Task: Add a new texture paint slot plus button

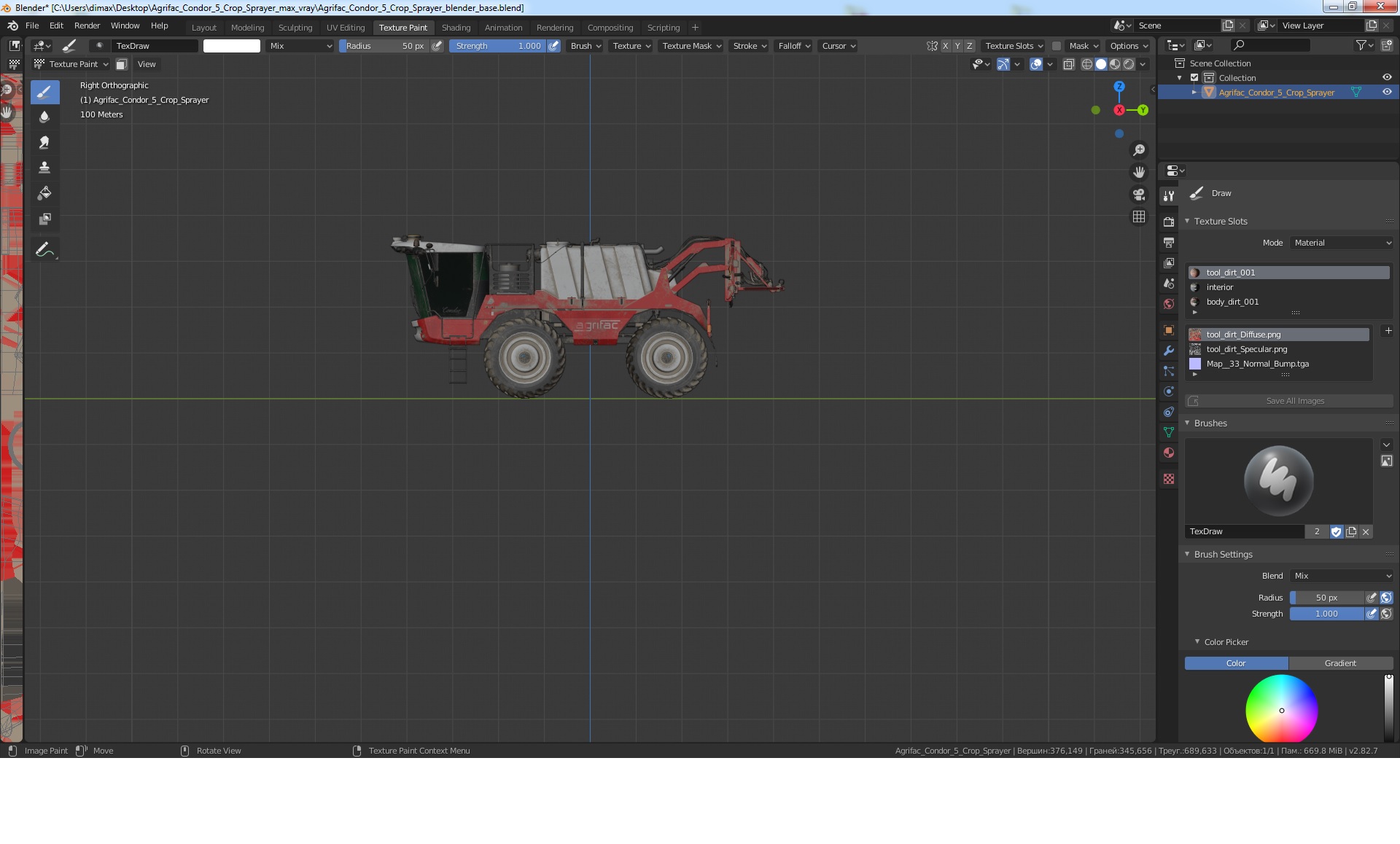Action: (x=1388, y=331)
